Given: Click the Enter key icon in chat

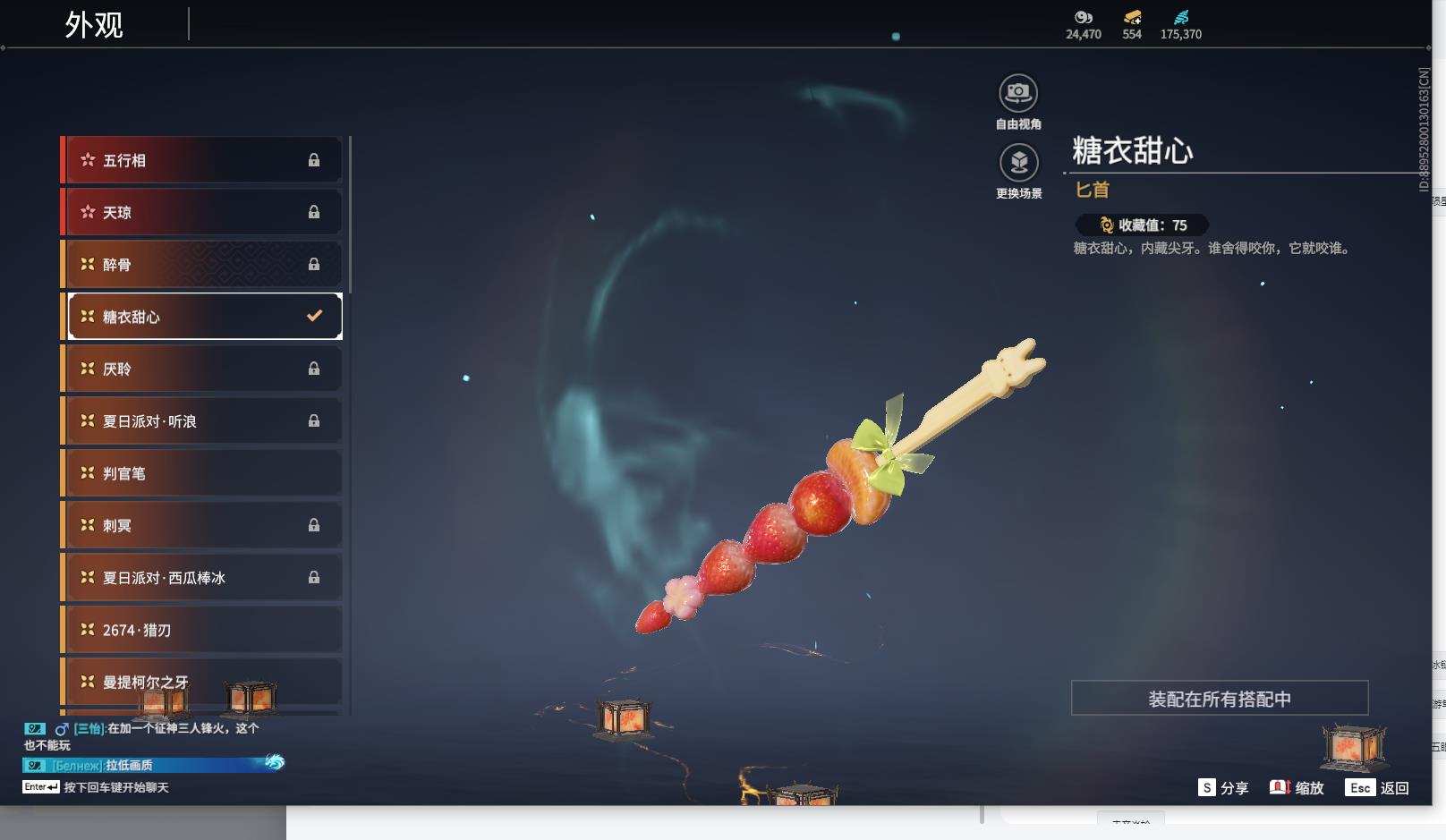Looking at the screenshot, I should tap(41, 787).
